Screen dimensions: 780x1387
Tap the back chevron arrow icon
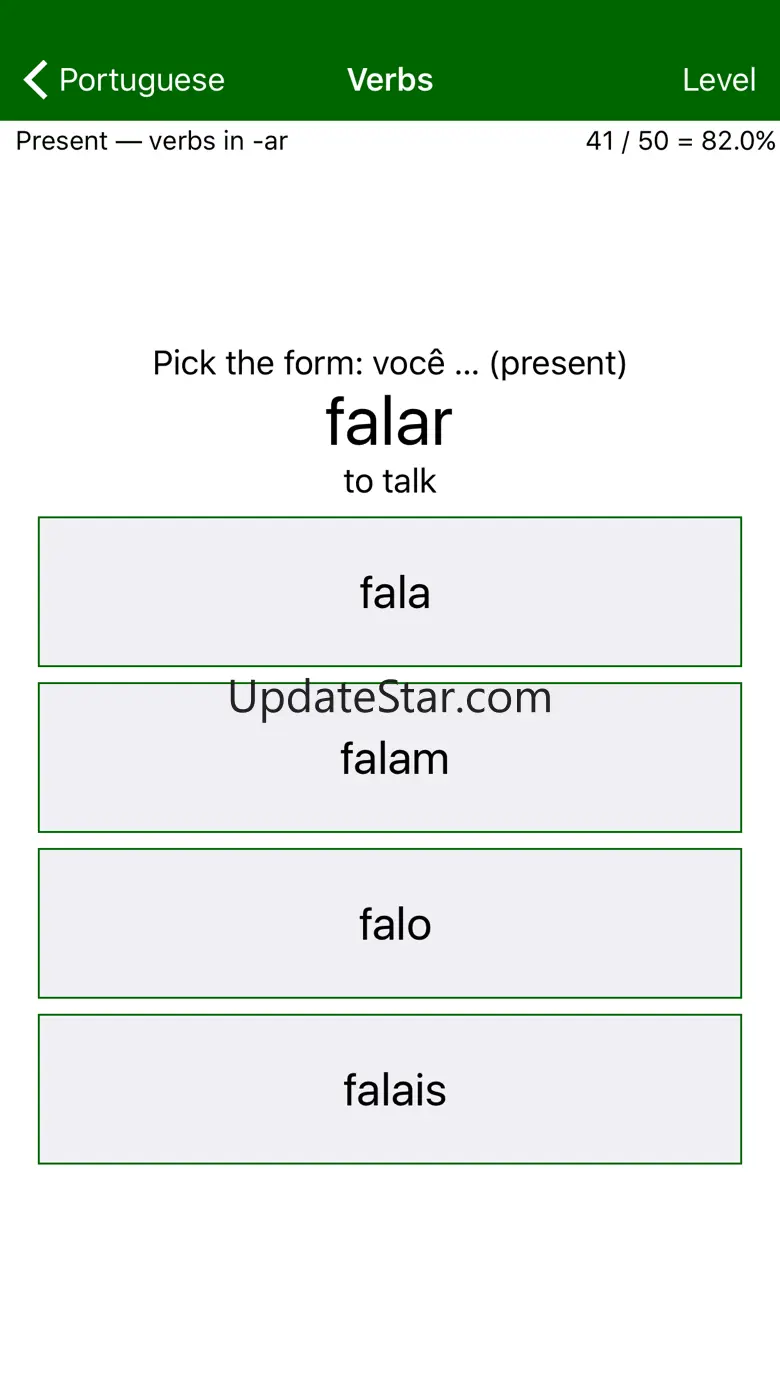pyautogui.click(x=36, y=80)
